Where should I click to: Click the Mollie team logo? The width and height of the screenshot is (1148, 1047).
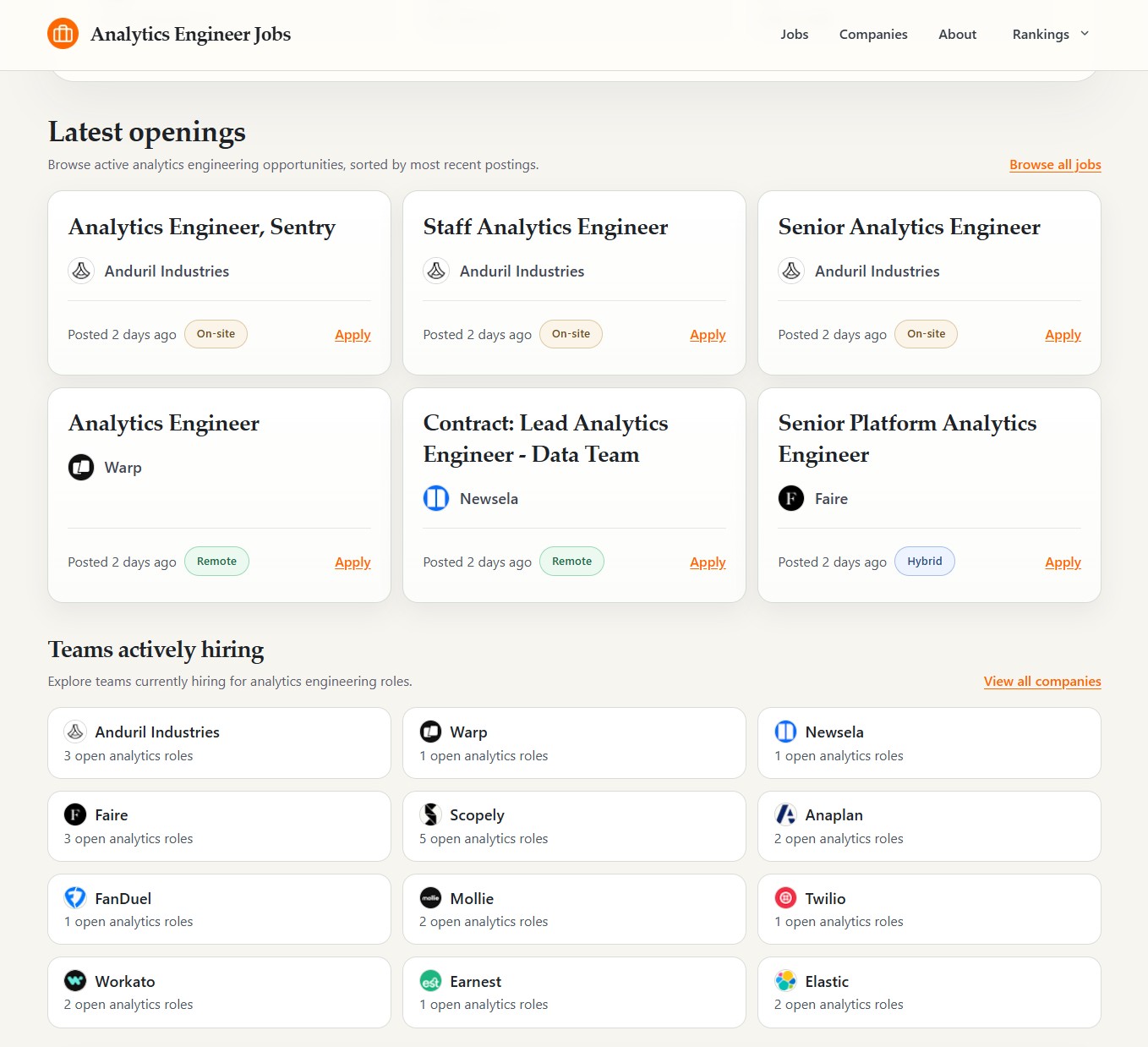tap(430, 898)
